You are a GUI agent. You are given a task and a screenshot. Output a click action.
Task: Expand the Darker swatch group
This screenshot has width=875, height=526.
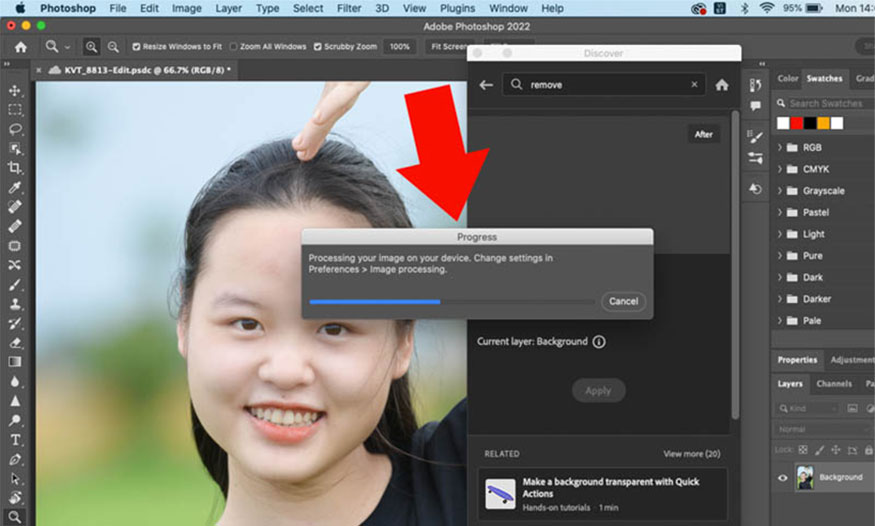(780, 299)
